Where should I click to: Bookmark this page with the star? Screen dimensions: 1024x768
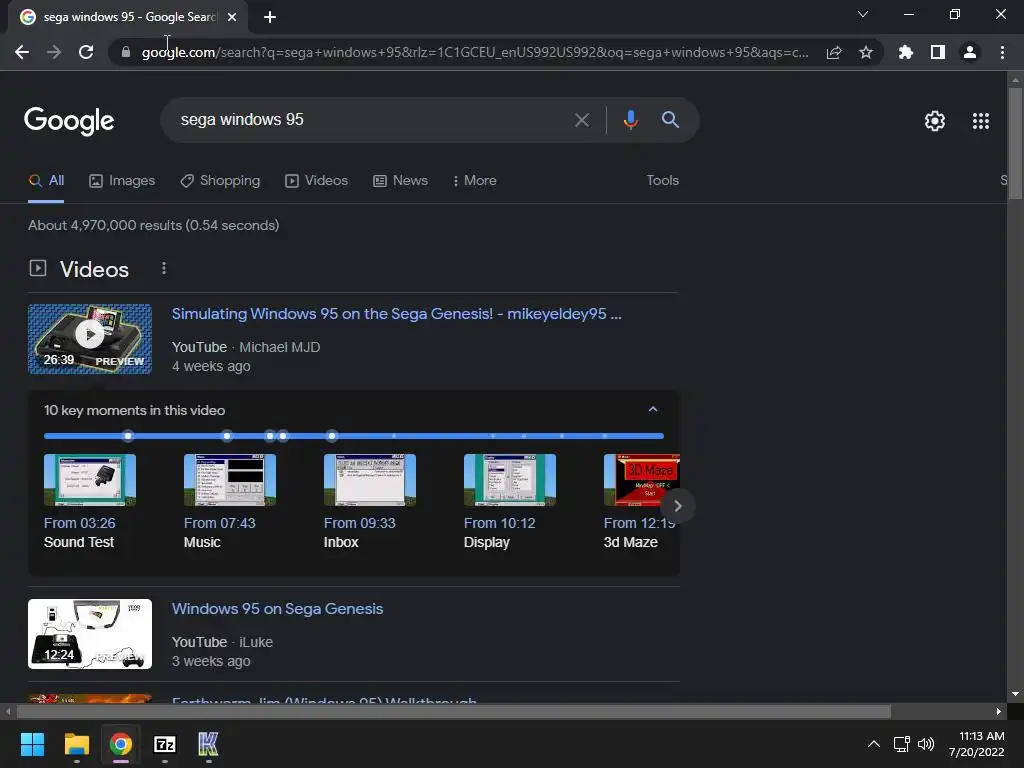(x=866, y=52)
